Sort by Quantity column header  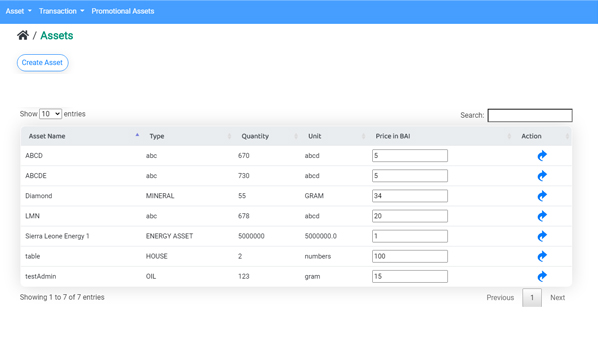coord(267,136)
